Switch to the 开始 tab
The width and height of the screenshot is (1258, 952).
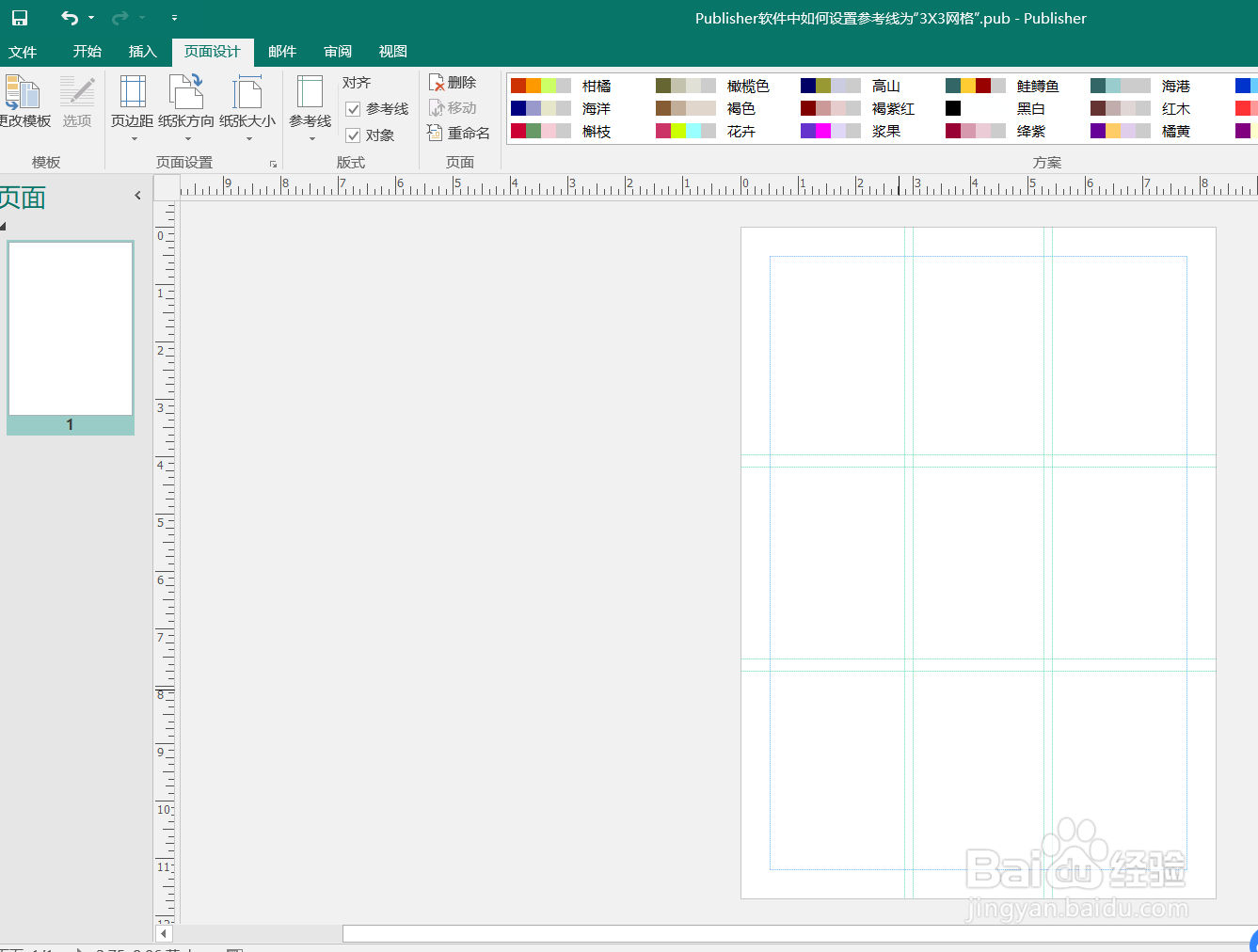tap(88, 52)
